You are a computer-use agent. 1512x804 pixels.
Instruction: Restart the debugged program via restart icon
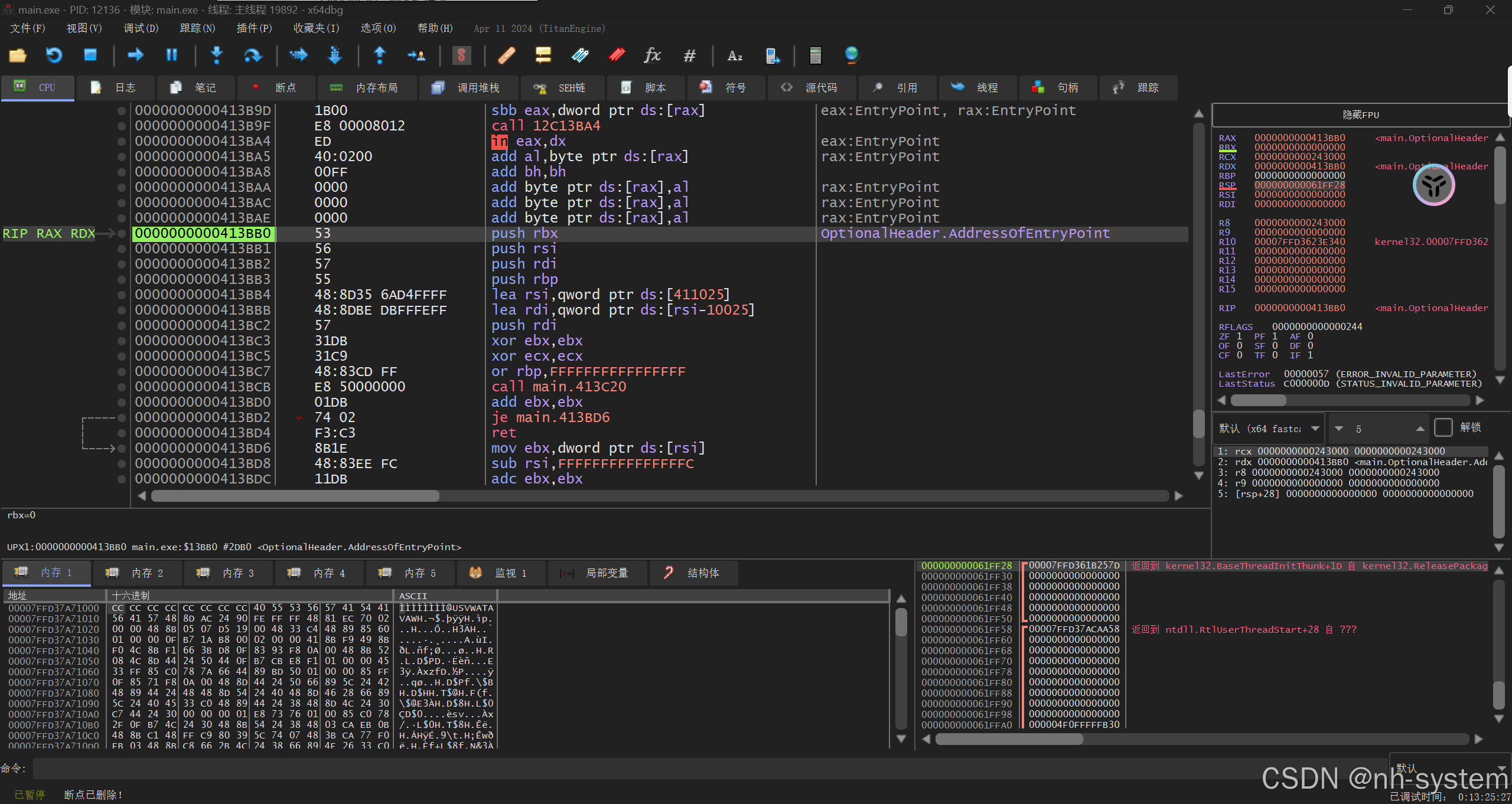click(x=54, y=55)
